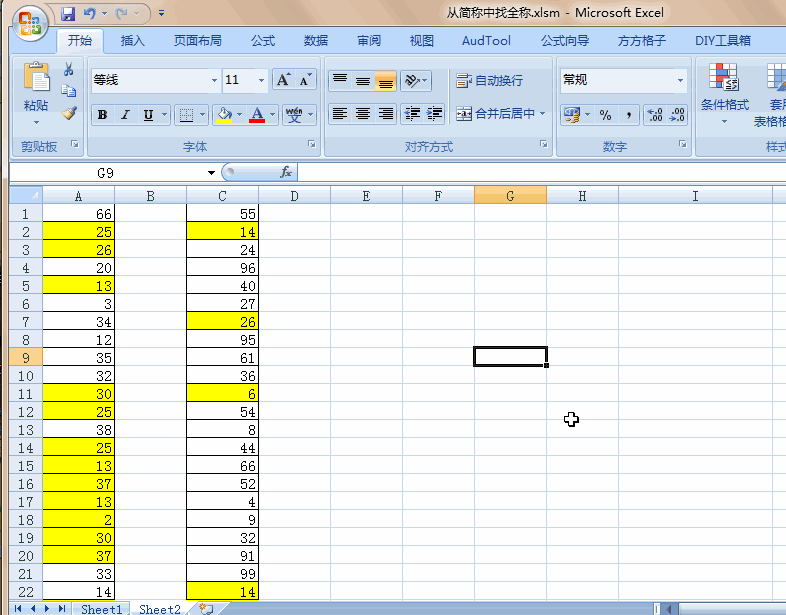
Task: Toggle Italic formatting
Action: point(125,115)
